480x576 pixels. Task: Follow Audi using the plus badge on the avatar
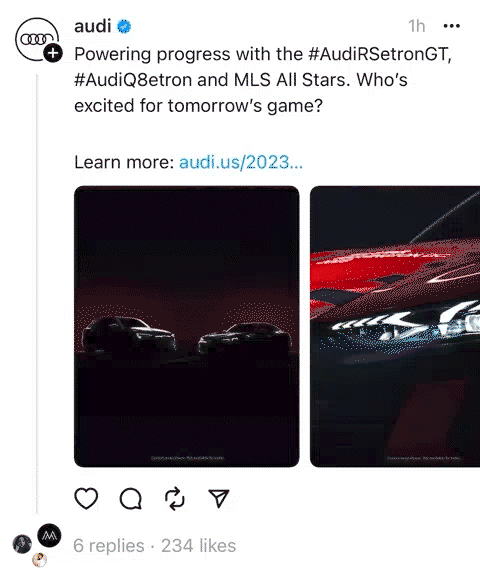(53, 53)
